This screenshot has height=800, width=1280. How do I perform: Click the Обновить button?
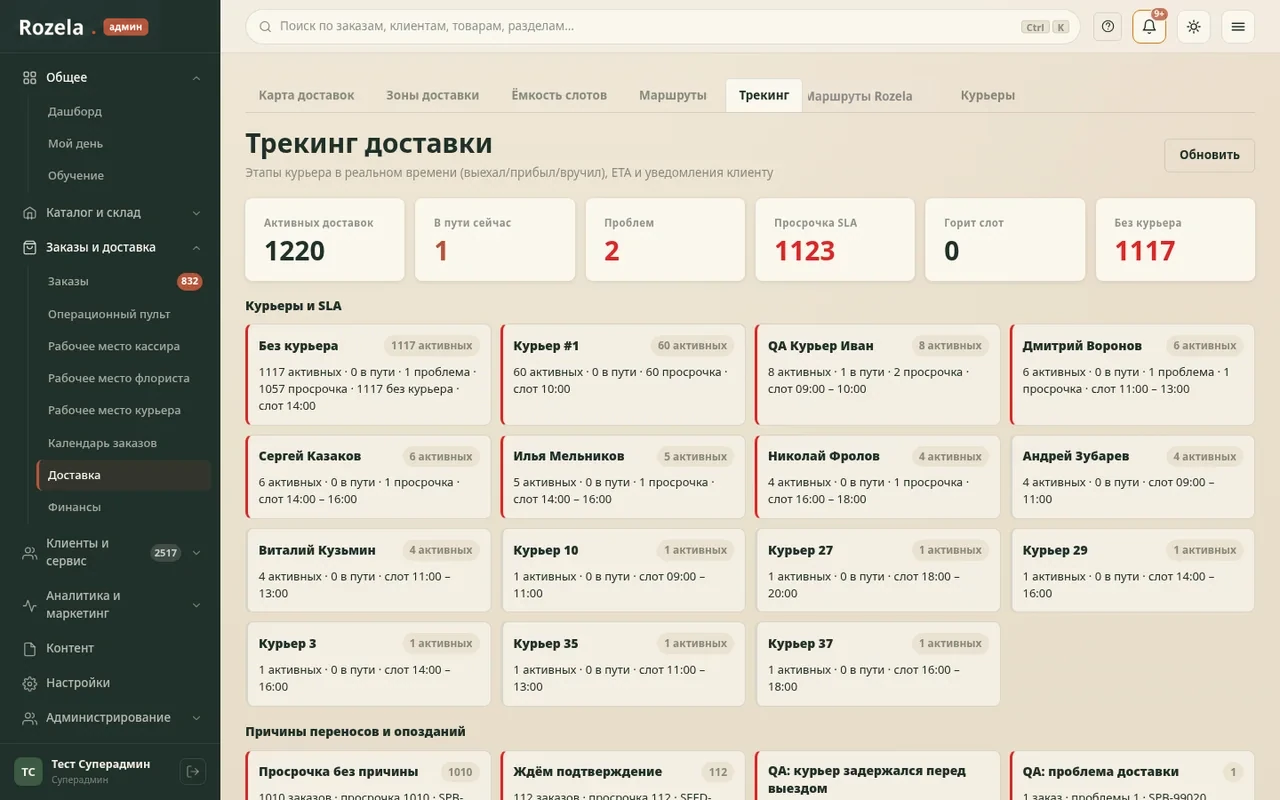point(1209,155)
